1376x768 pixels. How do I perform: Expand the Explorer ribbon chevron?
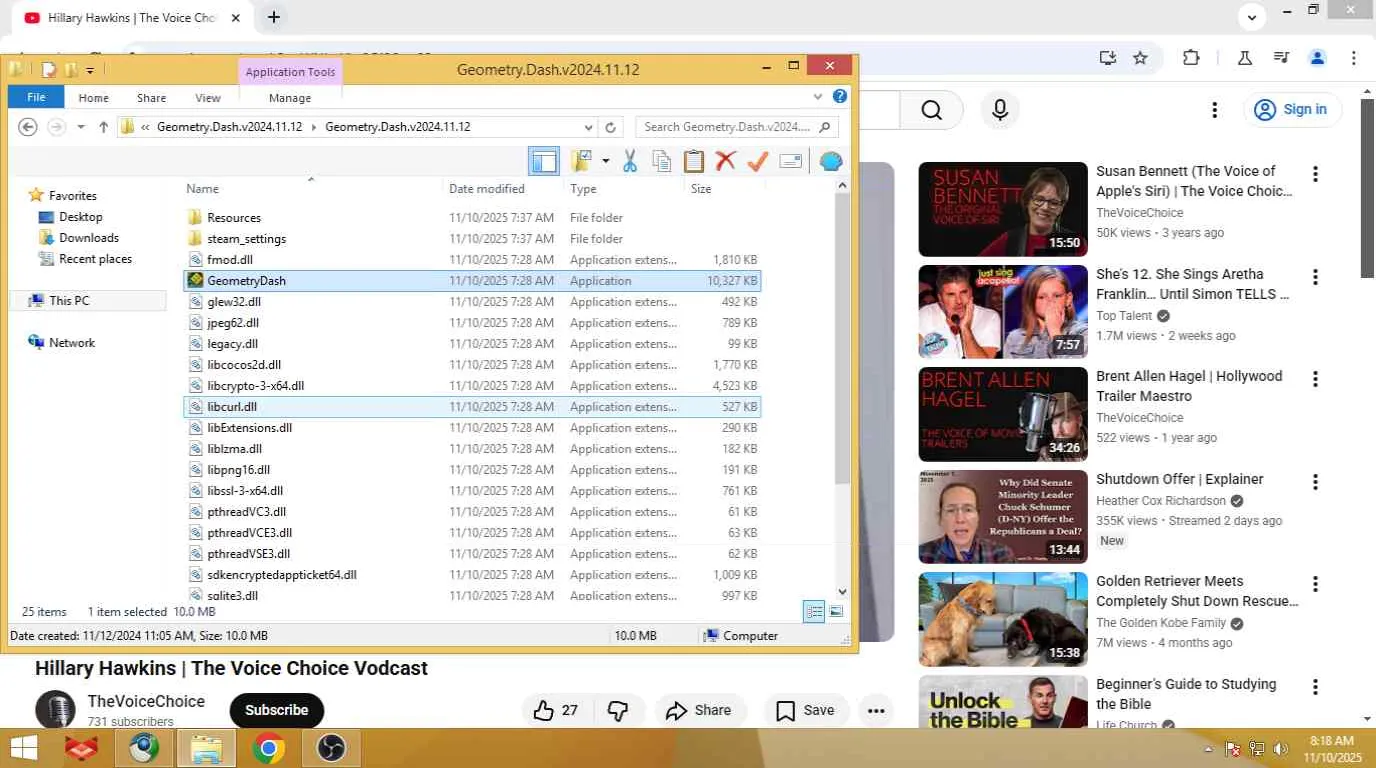818,97
